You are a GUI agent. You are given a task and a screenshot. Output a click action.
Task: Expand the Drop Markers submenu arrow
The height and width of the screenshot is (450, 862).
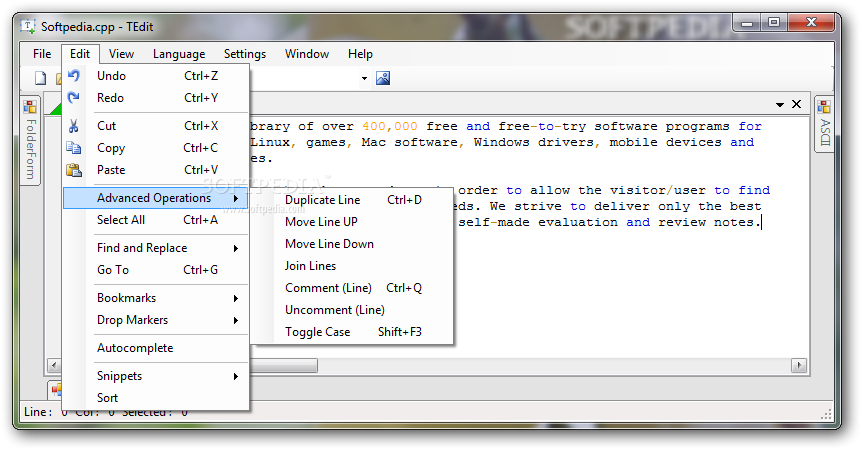(x=236, y=320)
